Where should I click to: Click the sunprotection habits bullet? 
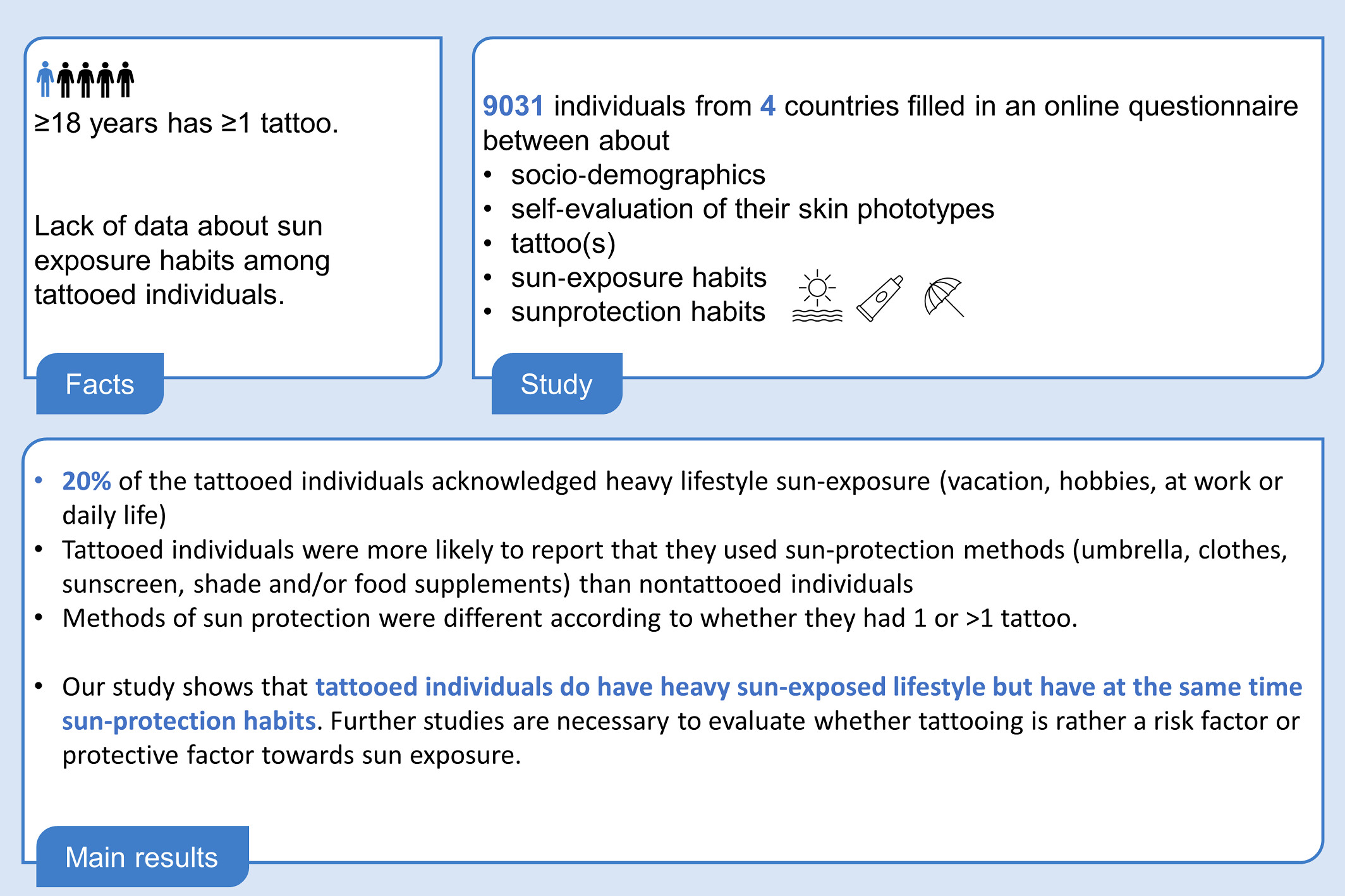(638, 312)
